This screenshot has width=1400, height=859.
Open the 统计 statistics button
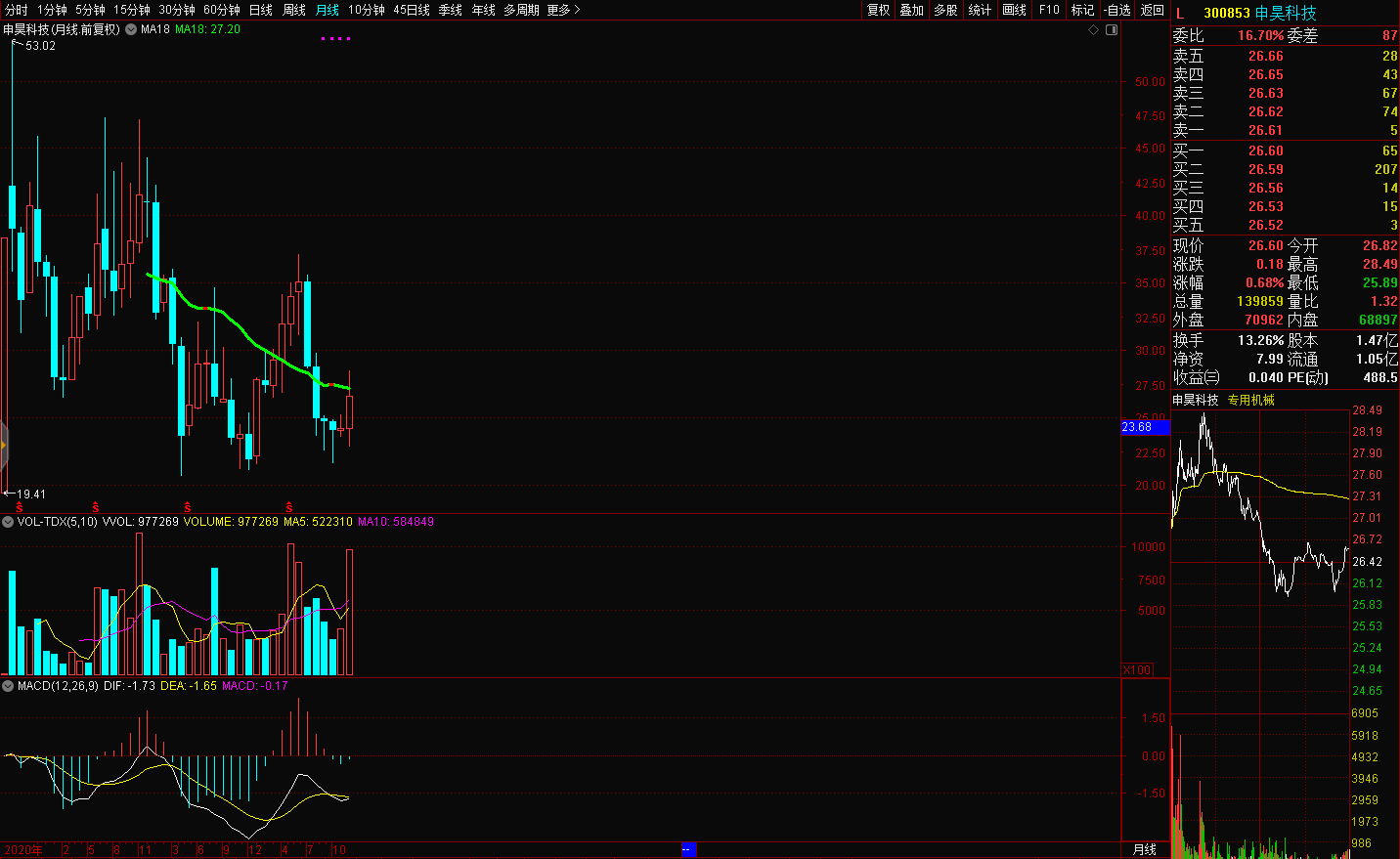point(980,10)
